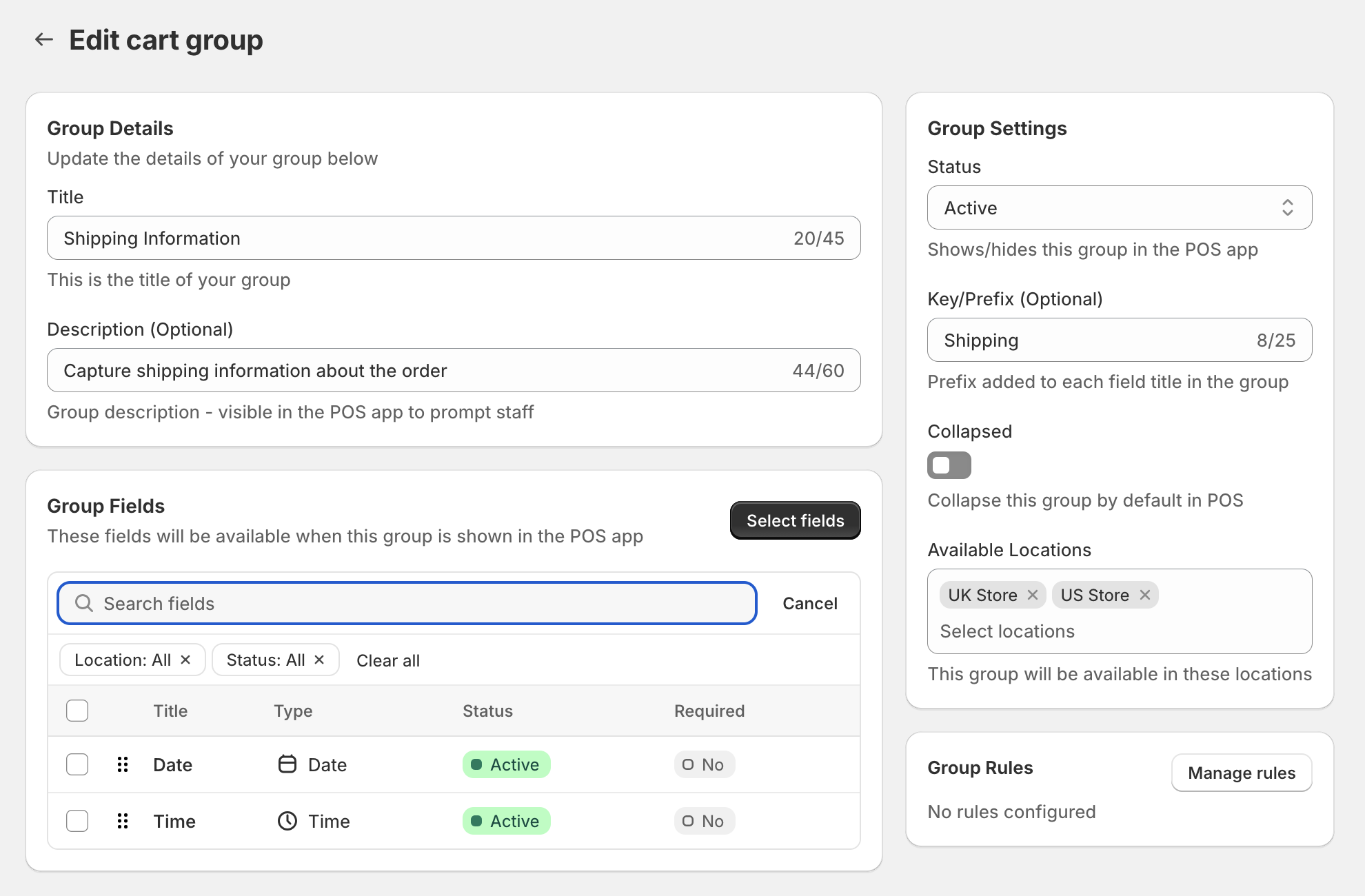Click the Description input field
Screen dimensions: 1365x896
454,370
